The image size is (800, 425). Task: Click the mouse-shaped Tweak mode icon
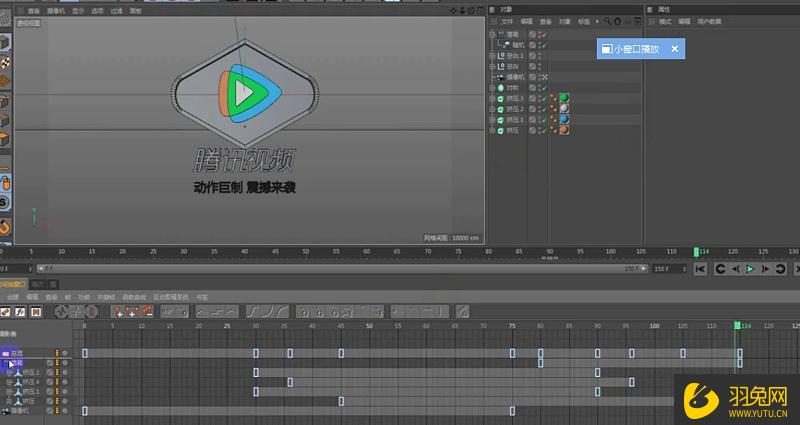click(5, 183)
